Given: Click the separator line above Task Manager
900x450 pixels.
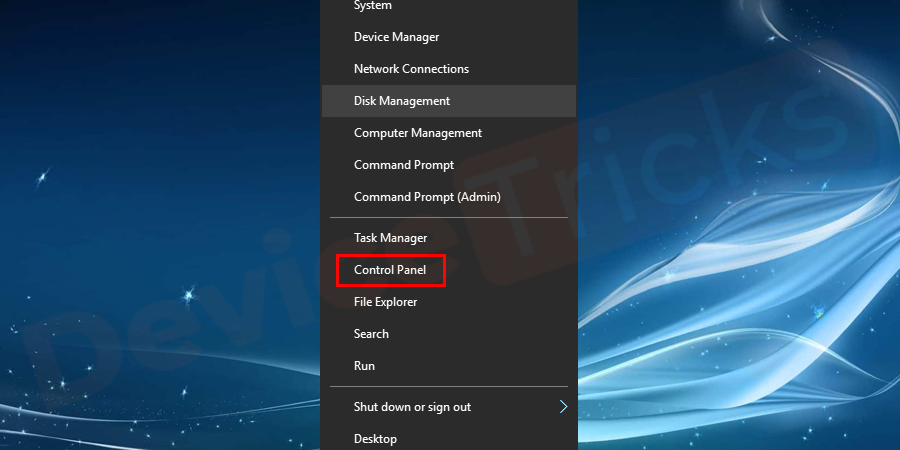Looking at the screenshot, I should pos(449,218).
